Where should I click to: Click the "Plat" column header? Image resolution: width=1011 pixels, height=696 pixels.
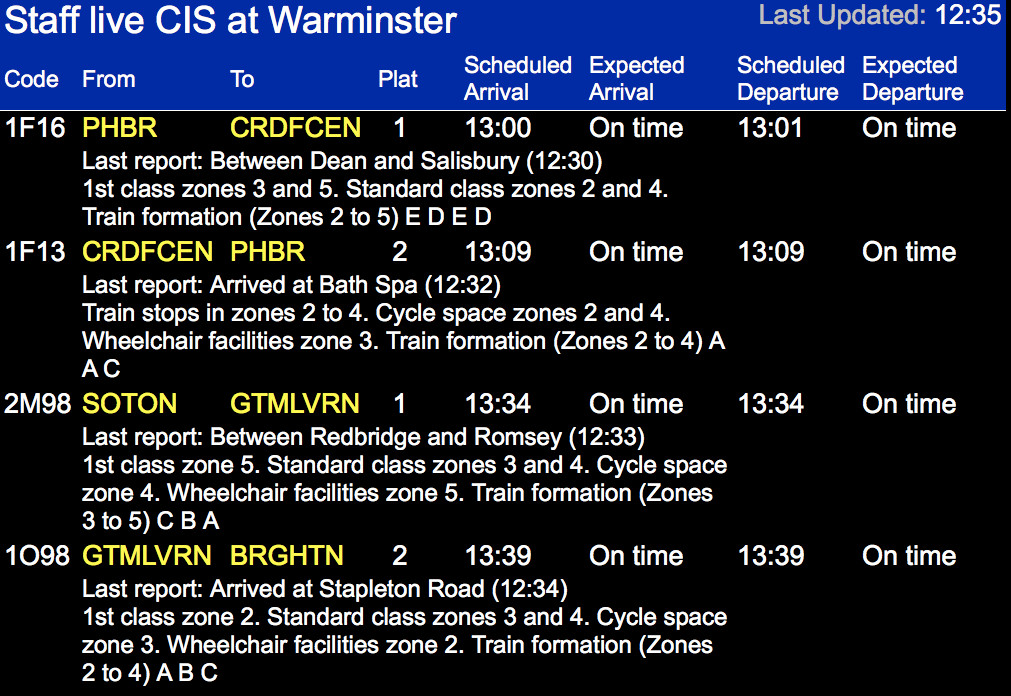coord(397,79)
